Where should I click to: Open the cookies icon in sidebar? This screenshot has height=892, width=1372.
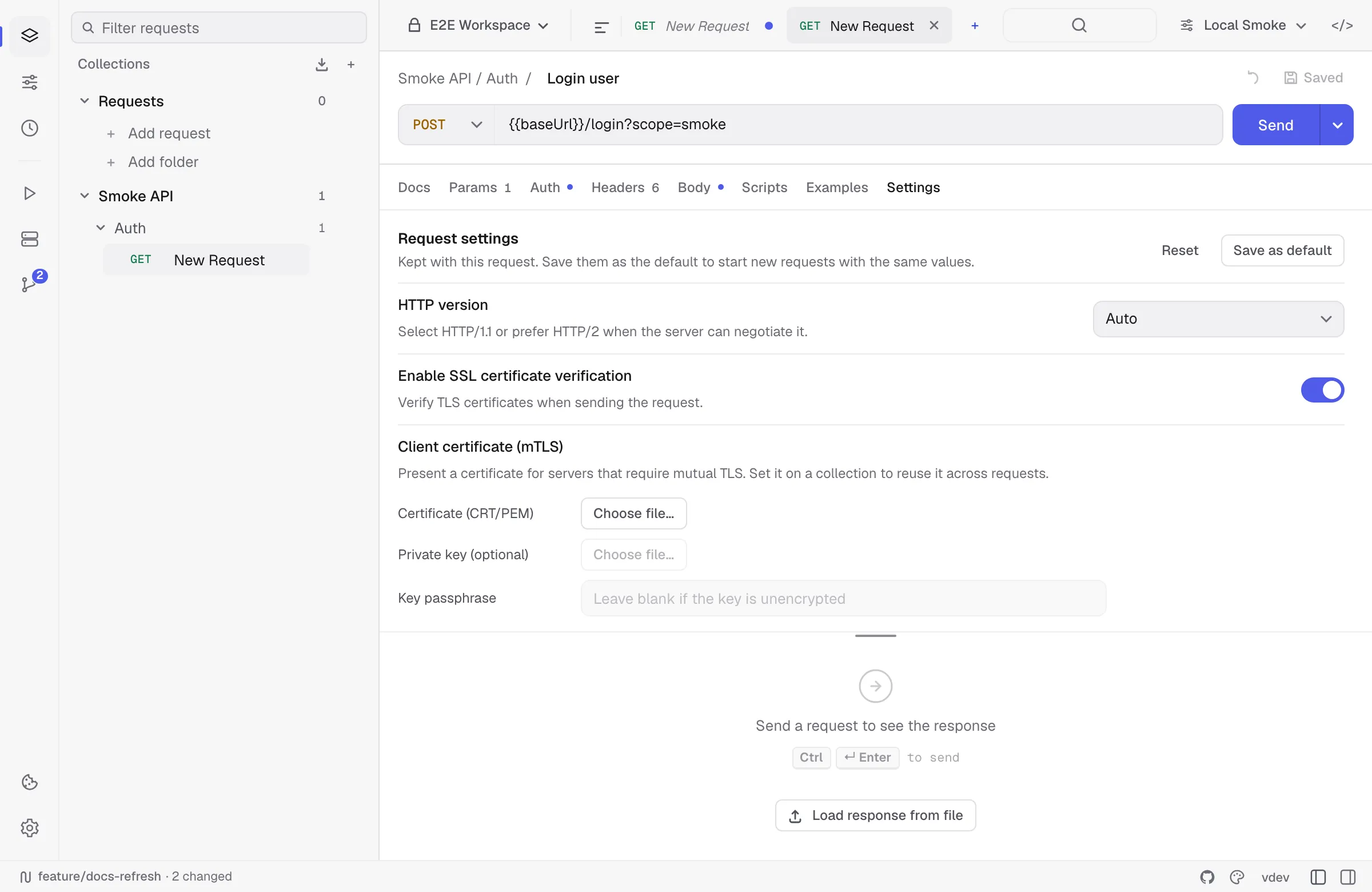(x=29, y=782)
